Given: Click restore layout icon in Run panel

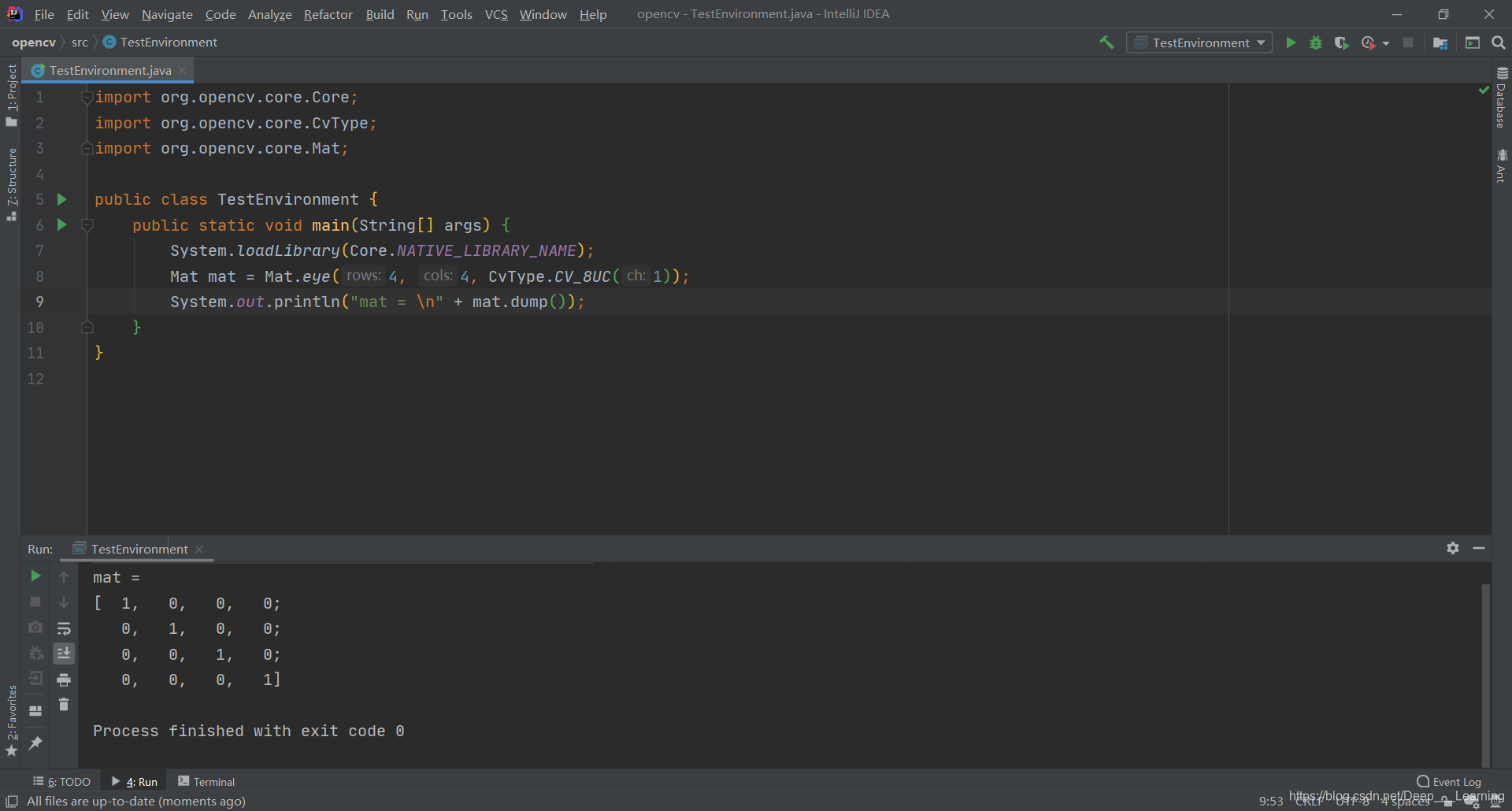Looking at the screenshot, I should click(35, 711).
